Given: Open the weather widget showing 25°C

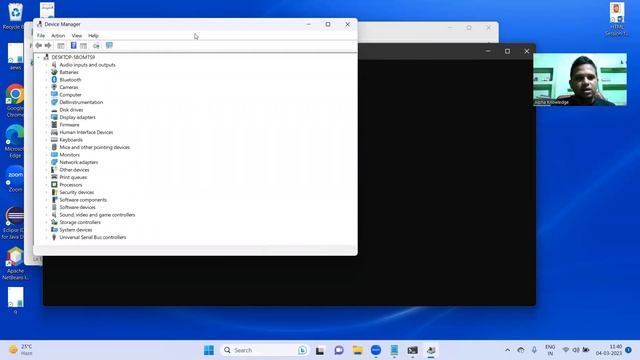Looking at the screenshot, I should click(20, 350).
